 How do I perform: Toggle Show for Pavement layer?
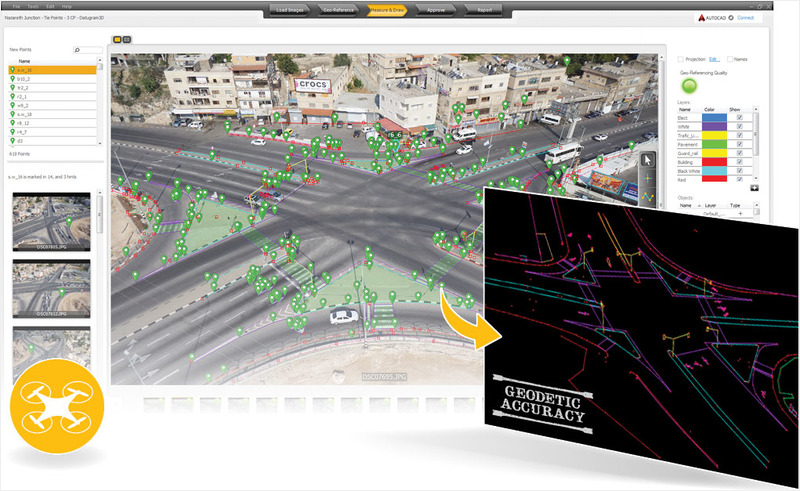(x=739, y=144)
